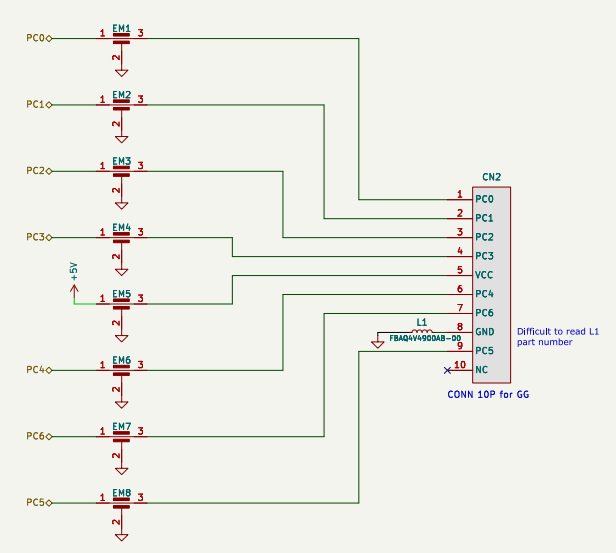The width and height of the screenshot is (616, 553).
Task: Click the EM7 component symbol
Action: pyautogui.click(x=121, y=435)
